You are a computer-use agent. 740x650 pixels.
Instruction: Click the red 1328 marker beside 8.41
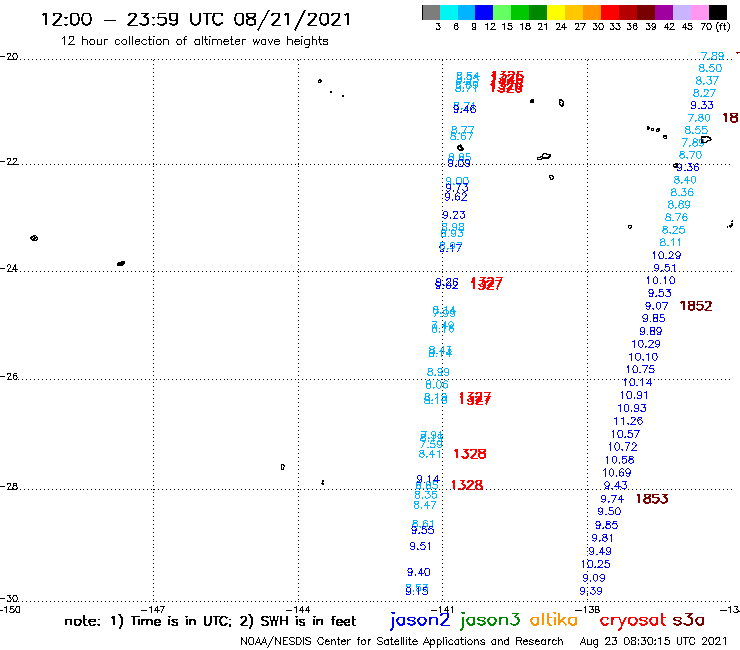tap(470, 454)
